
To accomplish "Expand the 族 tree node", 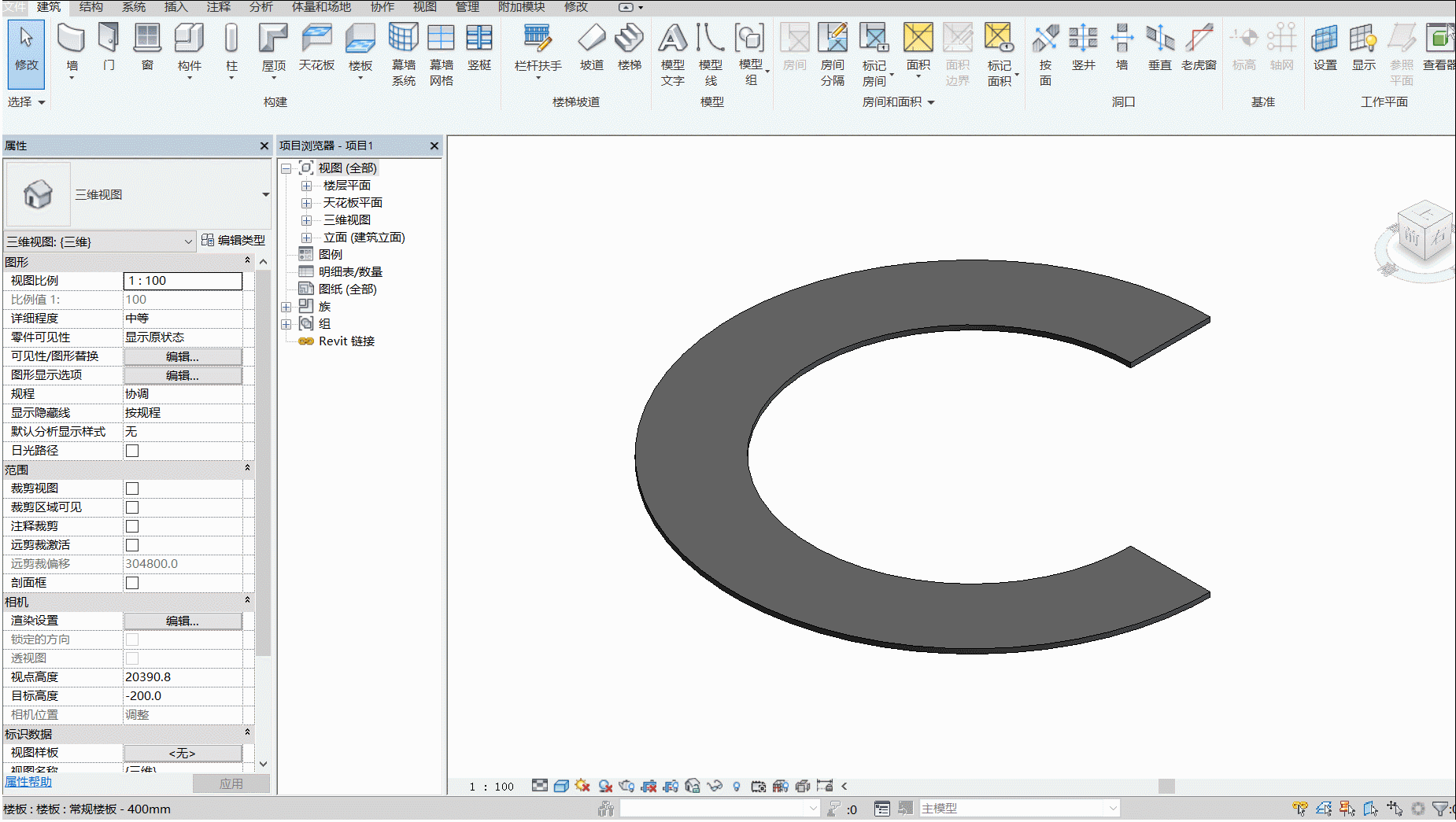I will pyautogui.click(x=286, y=307).
